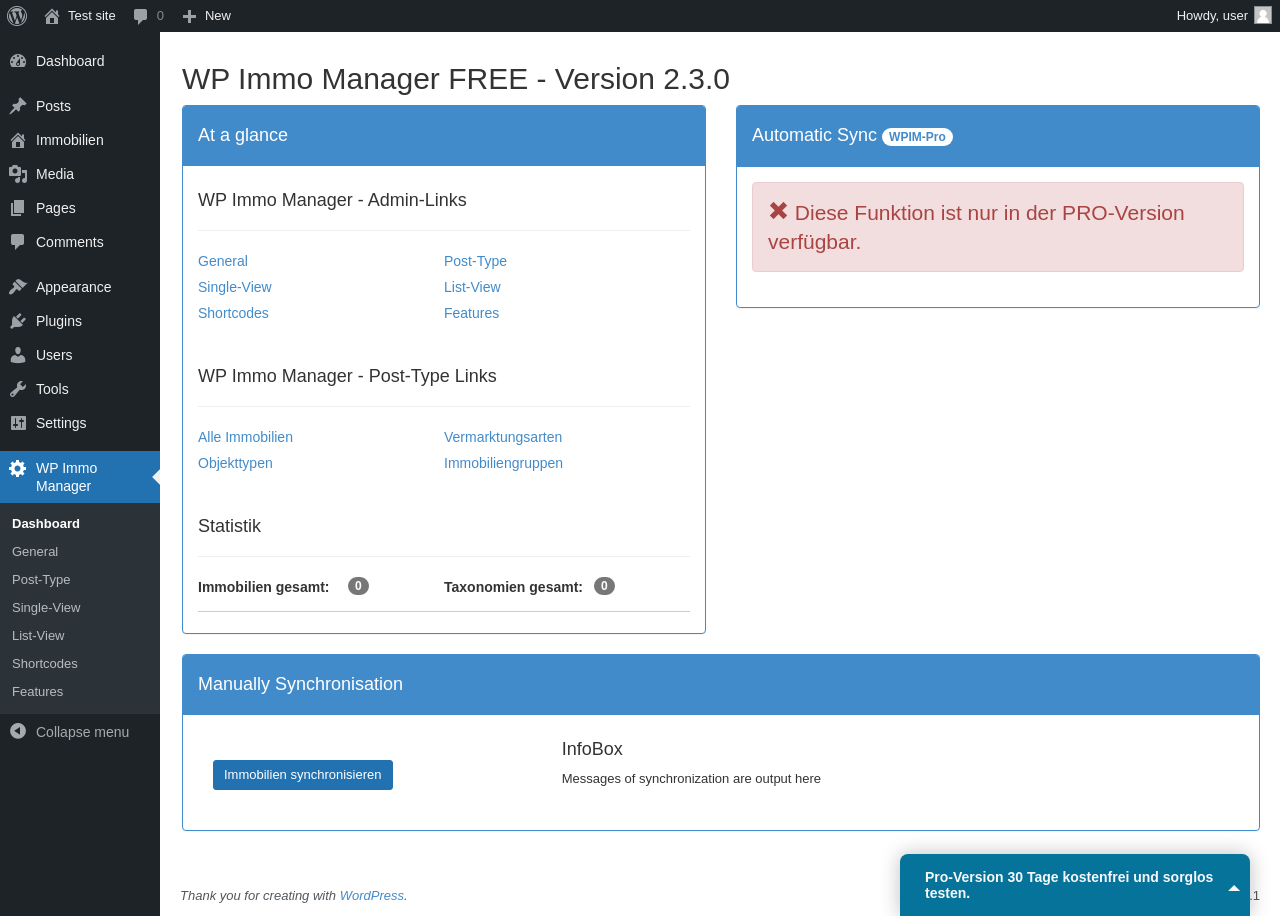Click the WPIM-Pro badge
1280x916 pixels.
(x=917, y=137)
